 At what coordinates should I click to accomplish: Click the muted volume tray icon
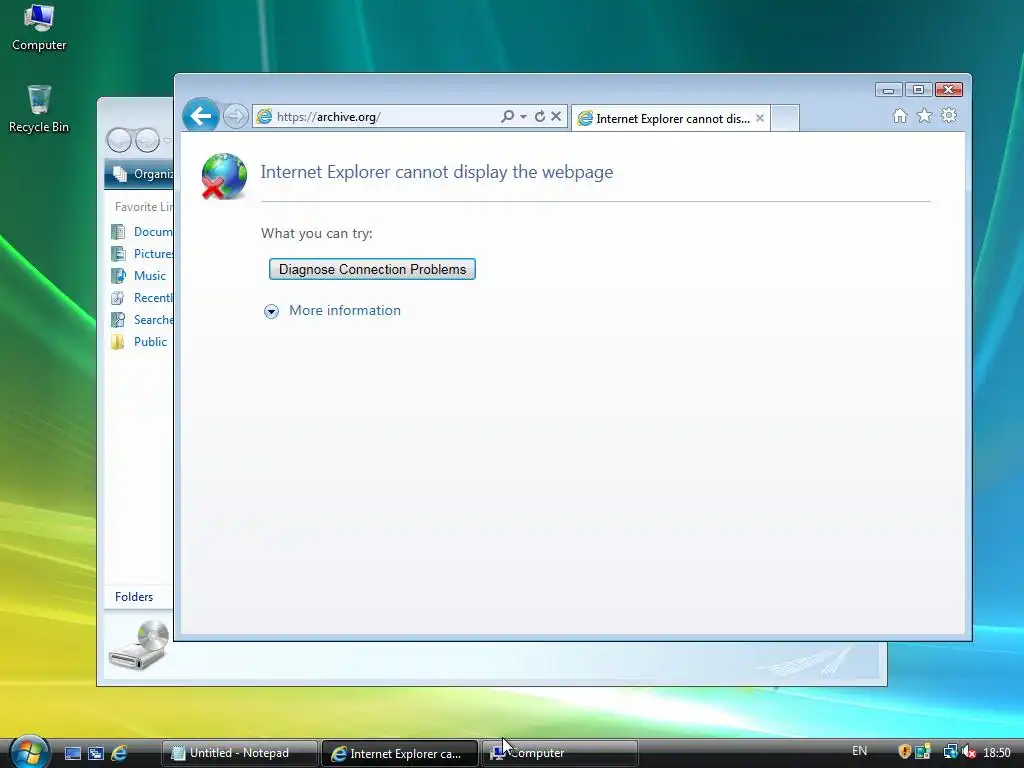(969, 752)
